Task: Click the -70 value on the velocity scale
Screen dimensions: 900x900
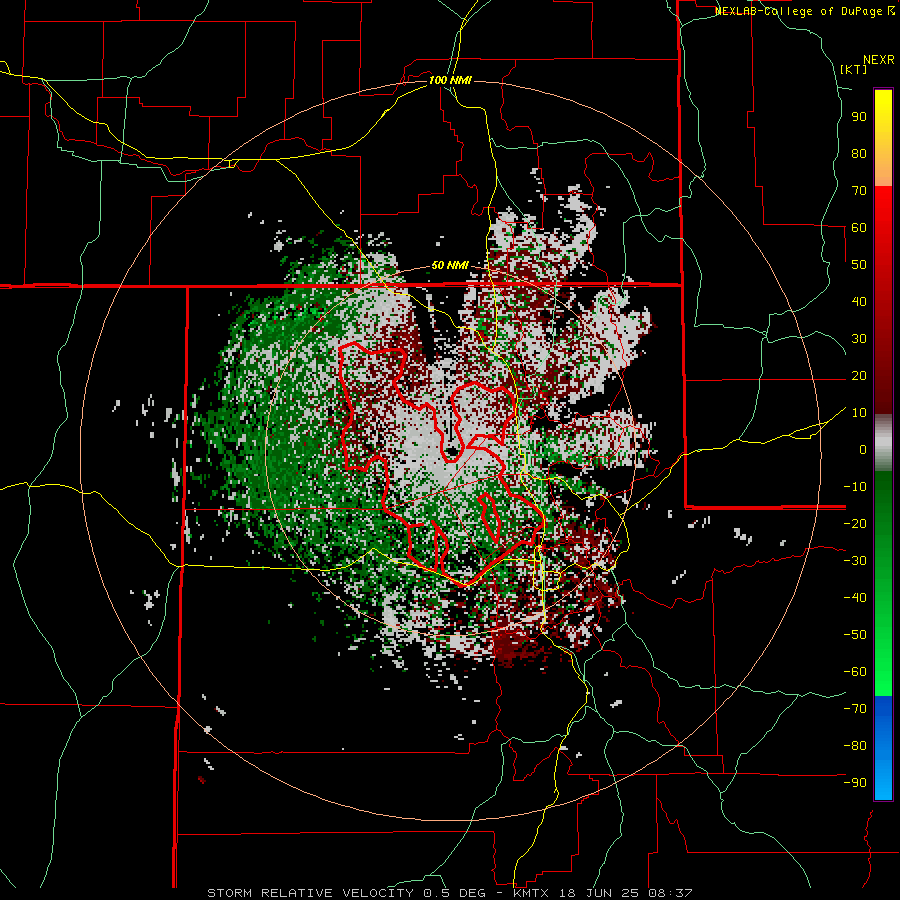Action: (855, 709)
